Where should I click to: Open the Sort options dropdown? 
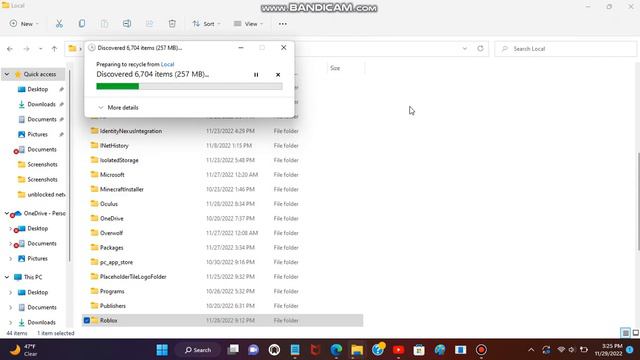pos(206,24)
